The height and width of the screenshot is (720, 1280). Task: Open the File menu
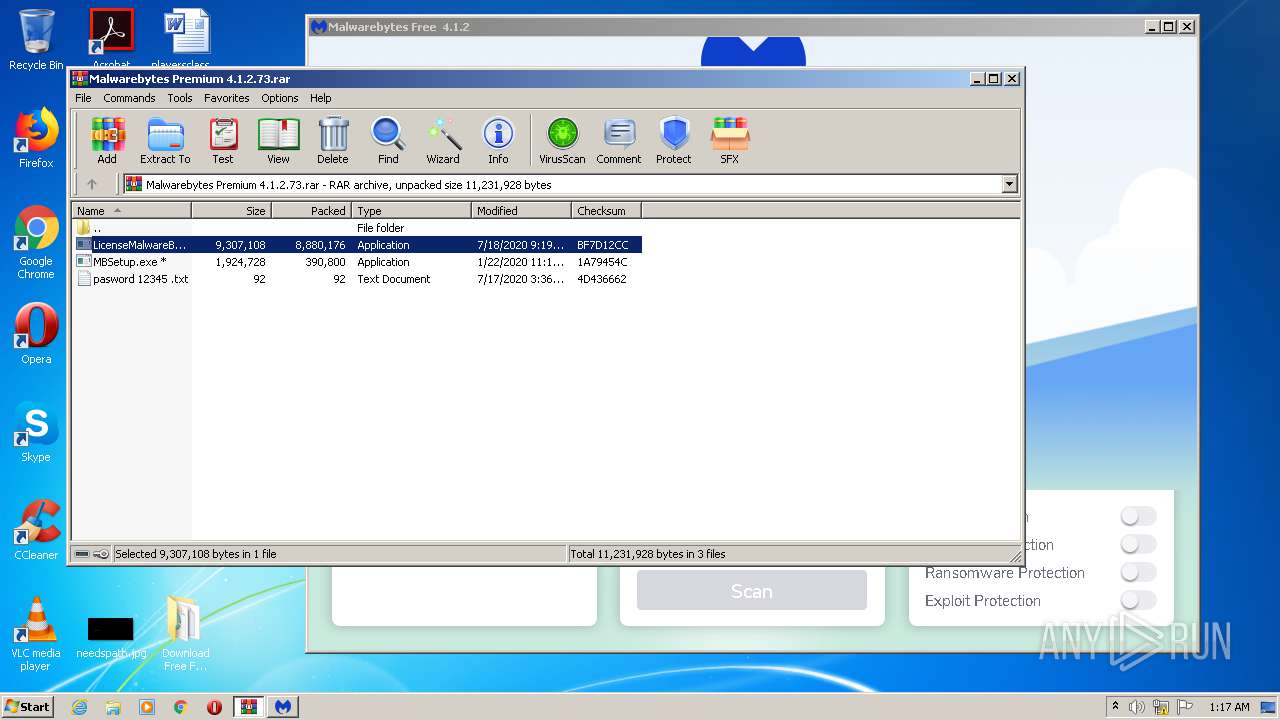(83, 98)
